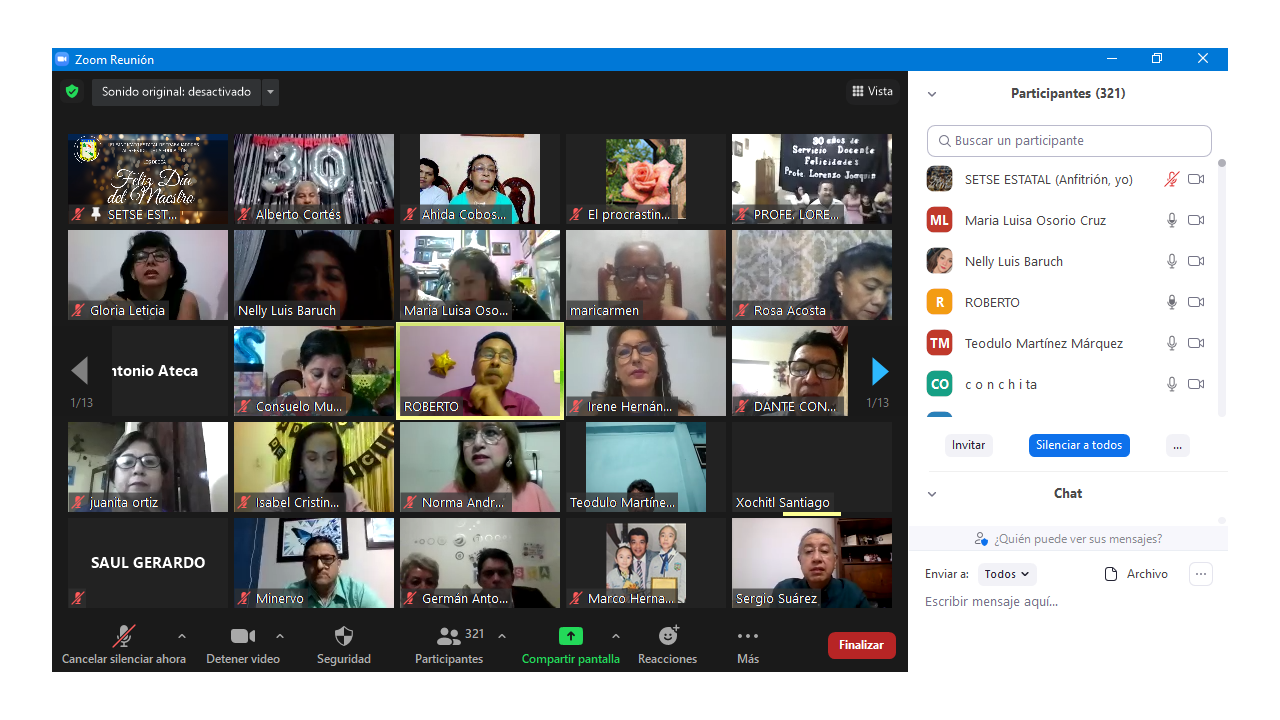The height and width of the screenshot is (720, 1280).
Task: Click the 'Buscar un participante' search field
Action: (1069, 141)
